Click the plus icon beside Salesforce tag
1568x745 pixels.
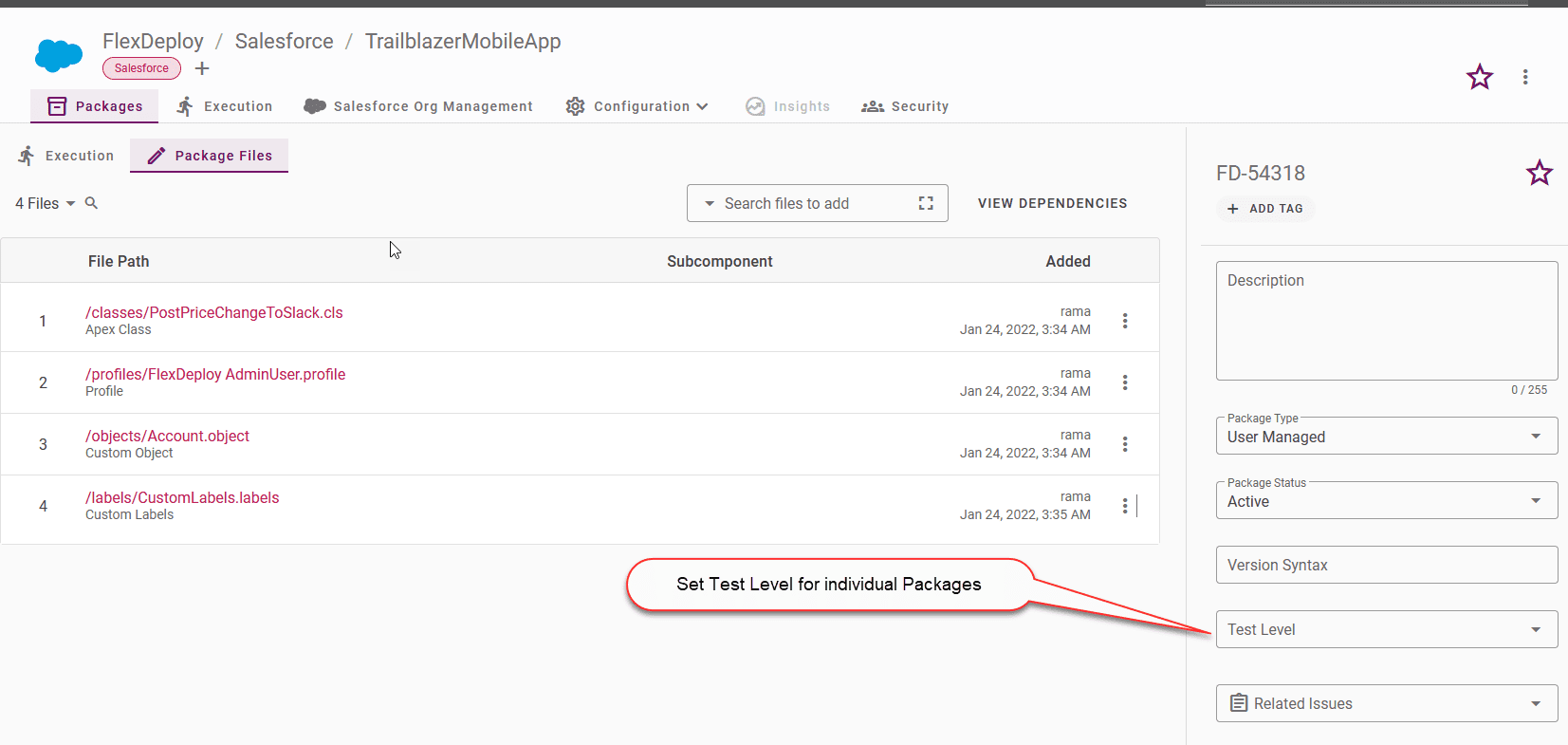coord(202,68)
